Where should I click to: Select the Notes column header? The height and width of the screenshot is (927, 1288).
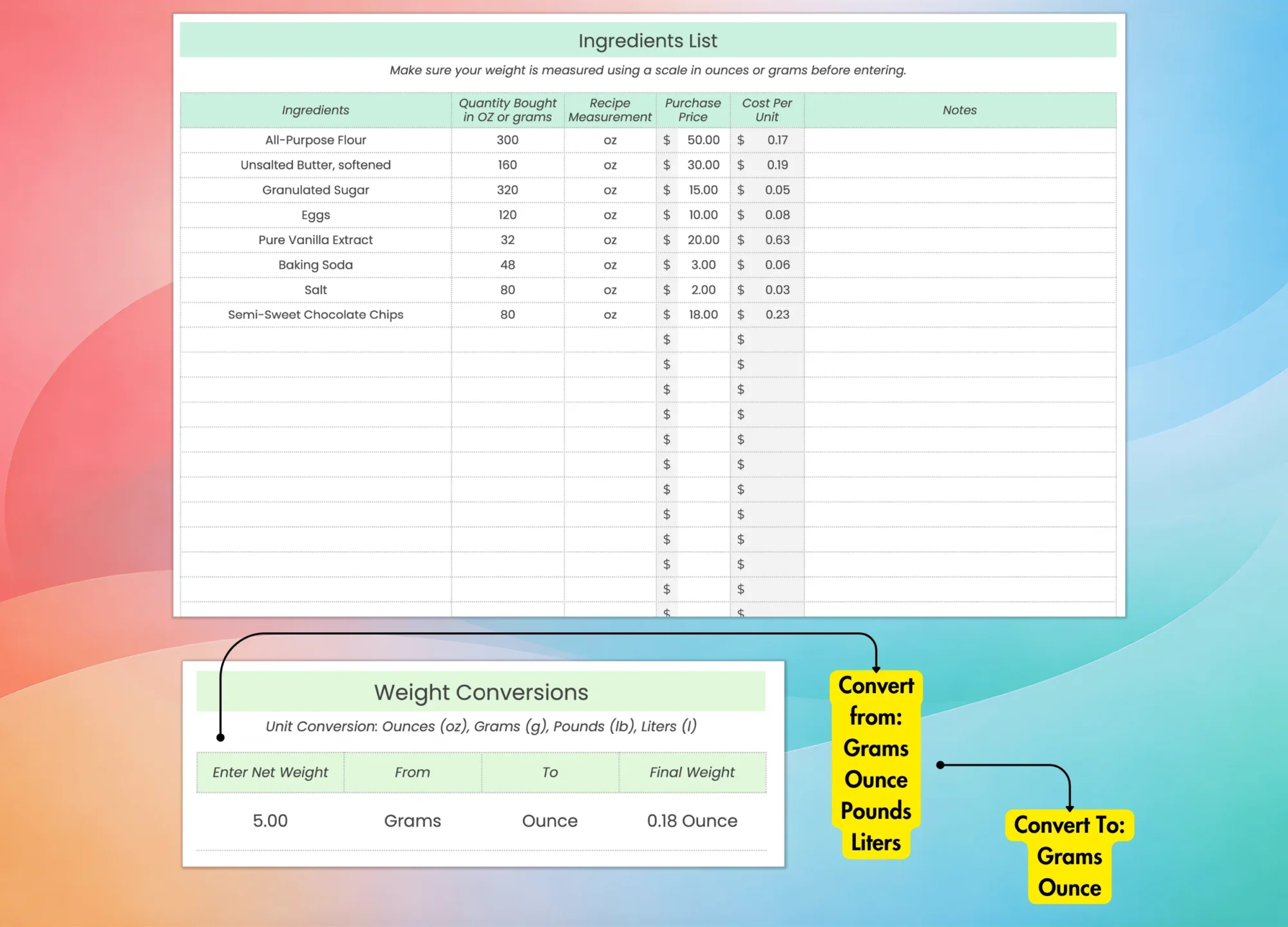click(960, 110)
